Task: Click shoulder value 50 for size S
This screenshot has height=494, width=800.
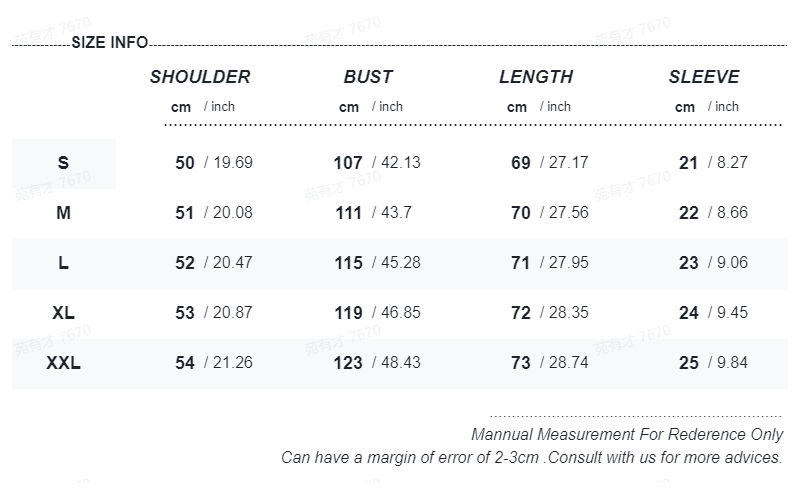Action: click(x=185, y=163)
